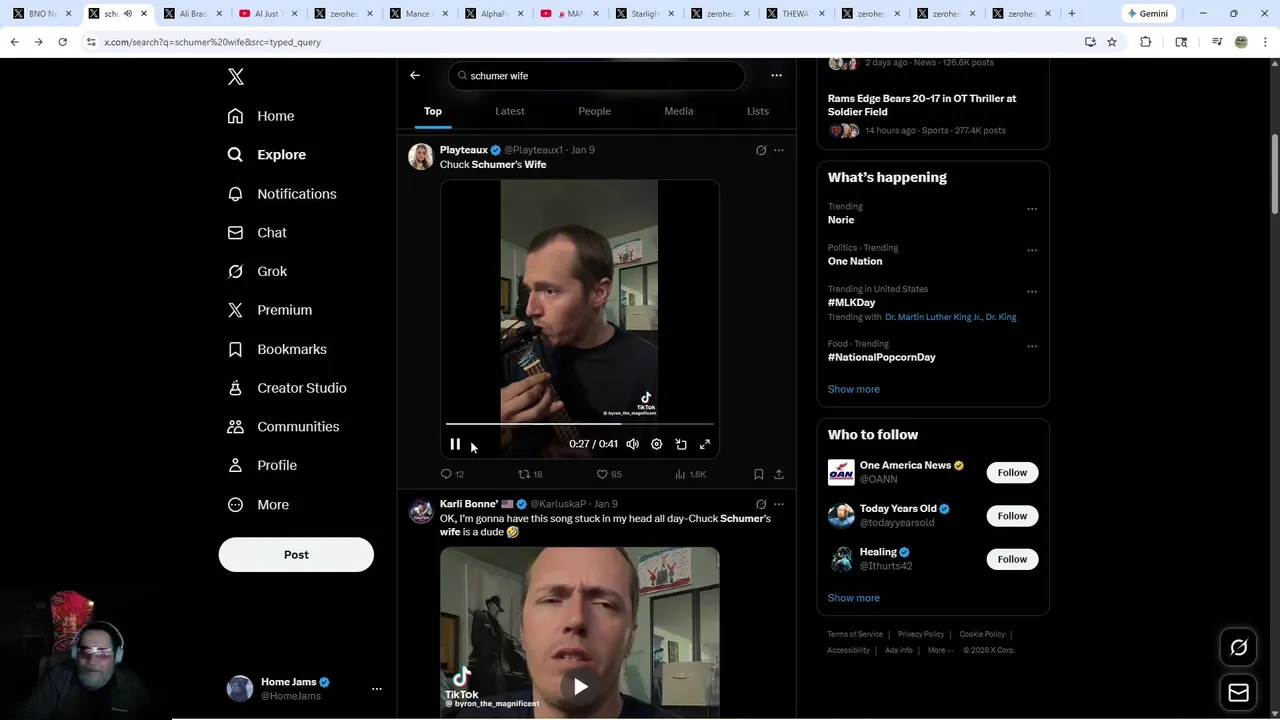The image size is (1280, 720).
Task: Click the Post button
Action: (x=296, y=555)
